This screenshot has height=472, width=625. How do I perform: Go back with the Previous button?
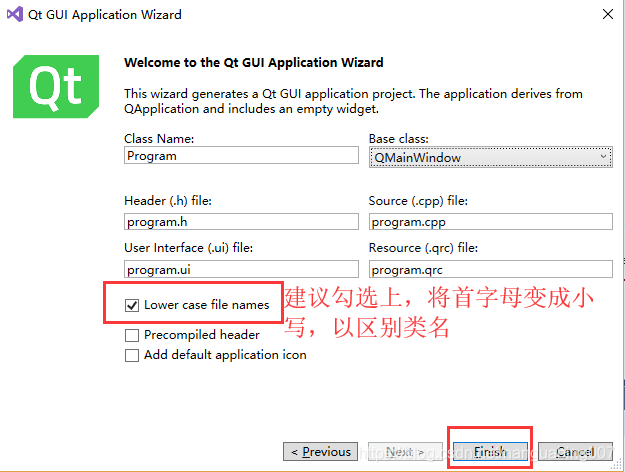320,452
